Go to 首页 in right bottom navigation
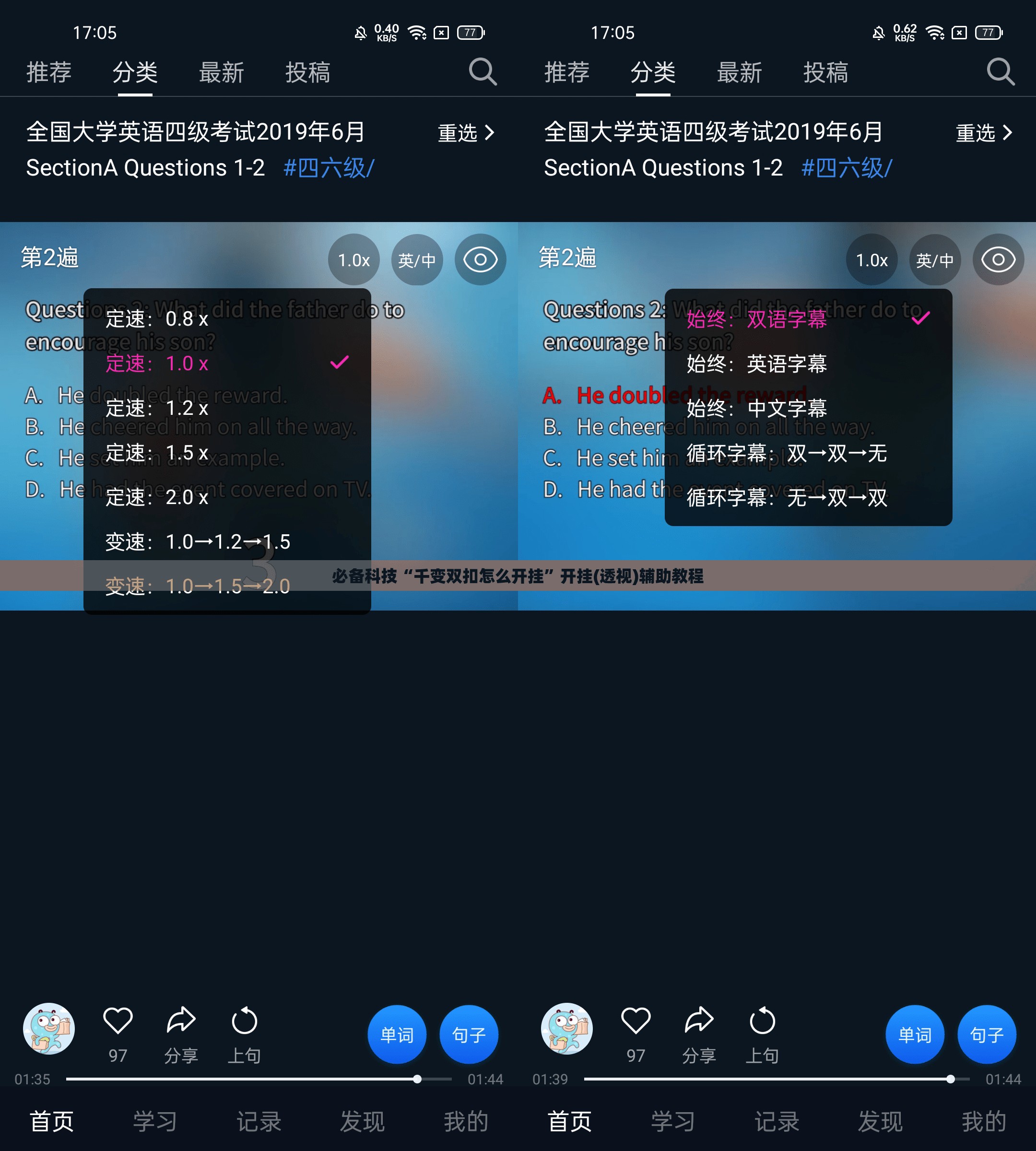 (x=569, y=1121)
